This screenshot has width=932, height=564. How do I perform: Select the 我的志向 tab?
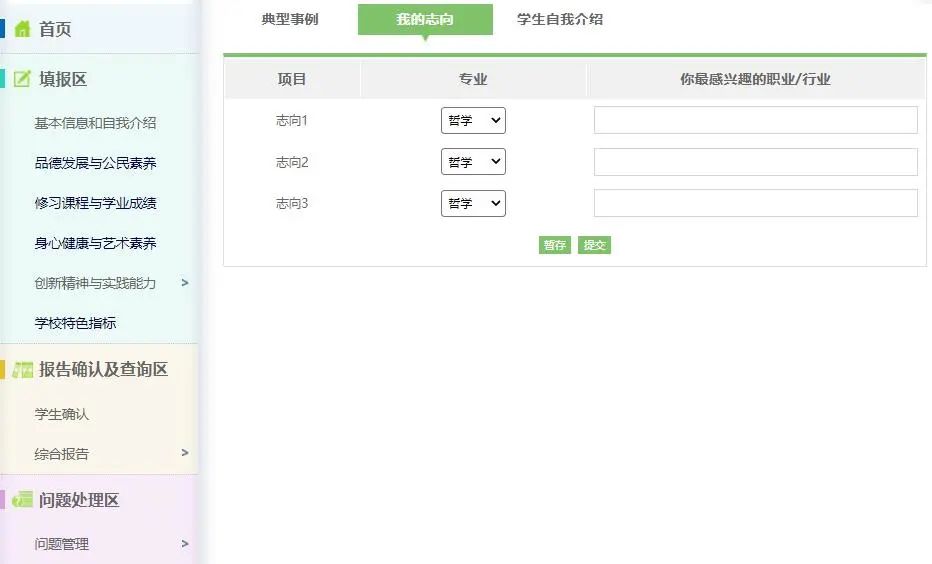click(x=425, y=20)
